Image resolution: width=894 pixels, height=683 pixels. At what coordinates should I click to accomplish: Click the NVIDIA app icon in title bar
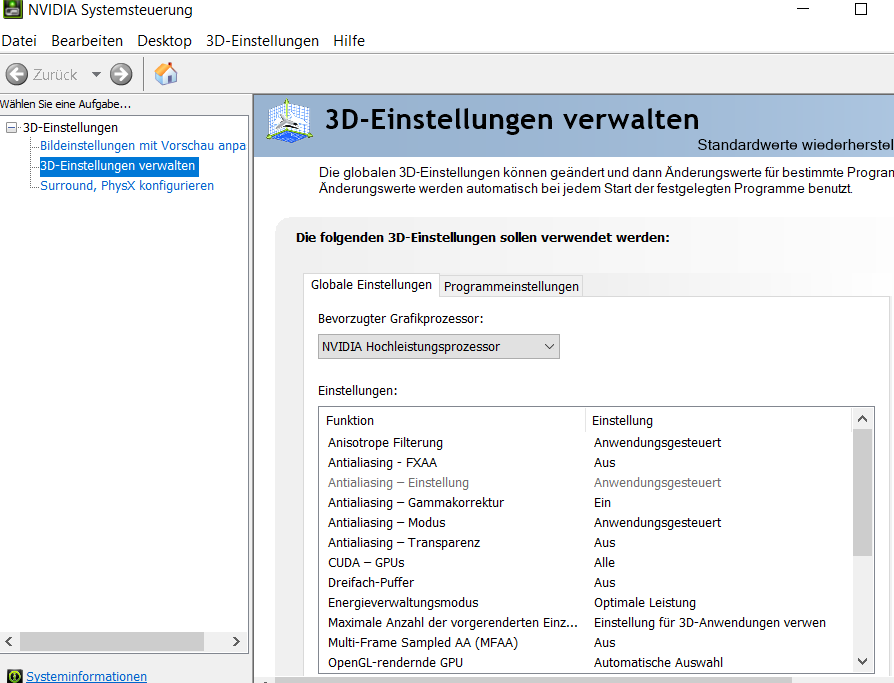13,9
